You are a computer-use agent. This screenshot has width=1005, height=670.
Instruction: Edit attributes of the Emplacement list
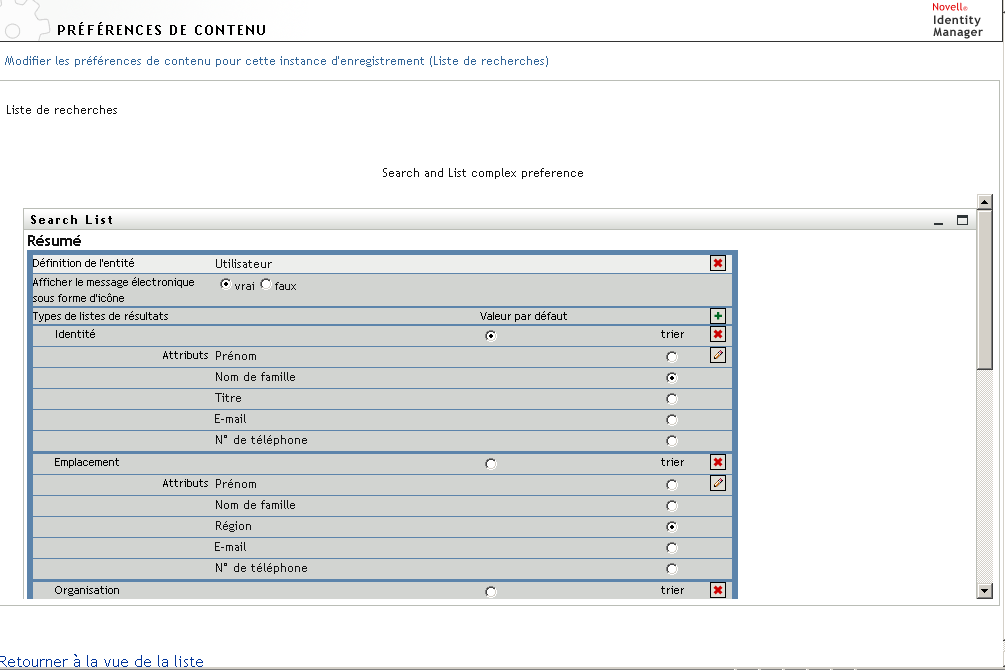[718, 483]
